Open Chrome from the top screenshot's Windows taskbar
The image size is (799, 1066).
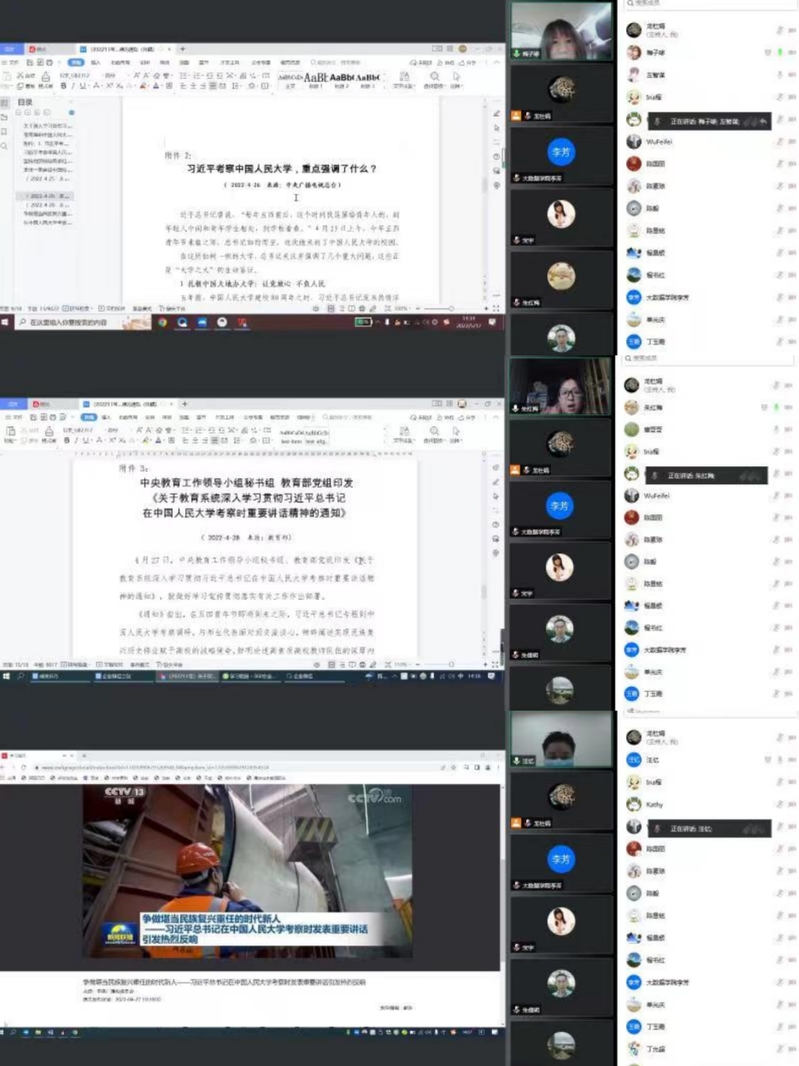163,323
